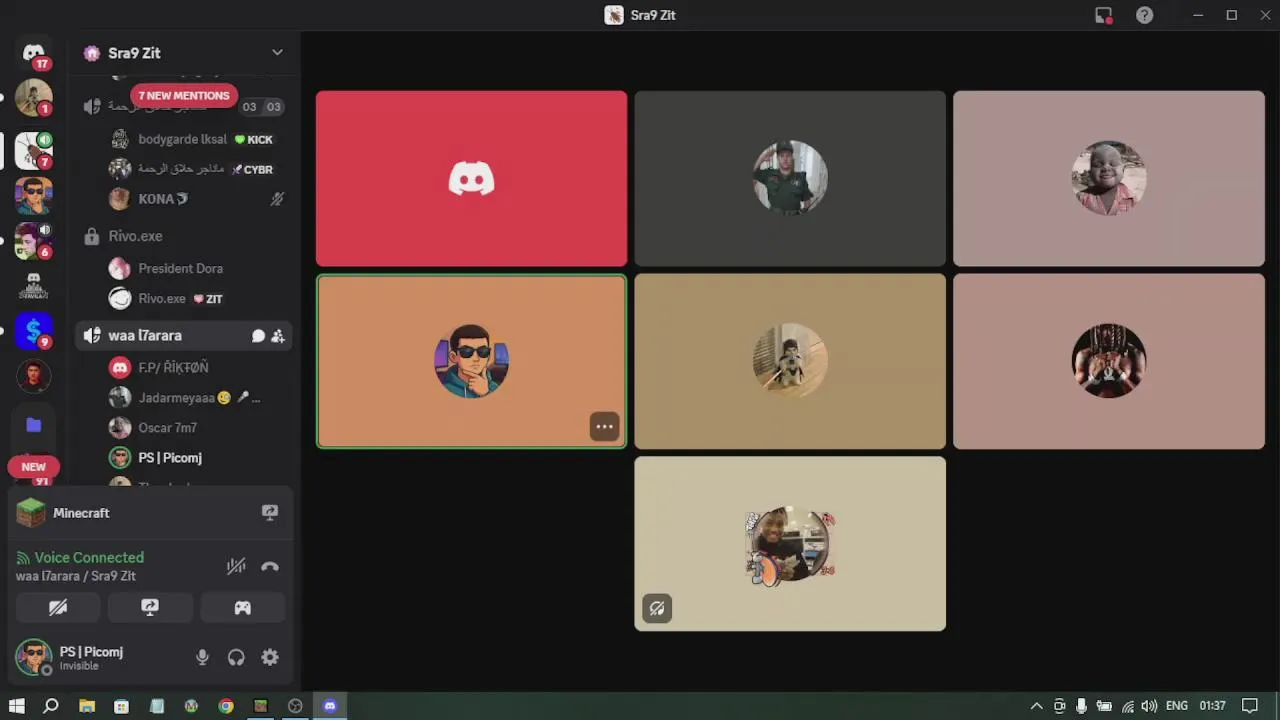Image resolution: width=1280 pixels, height=720 pixels.
Task: Open Discord direct messages home icon
Action: point(33,53)
